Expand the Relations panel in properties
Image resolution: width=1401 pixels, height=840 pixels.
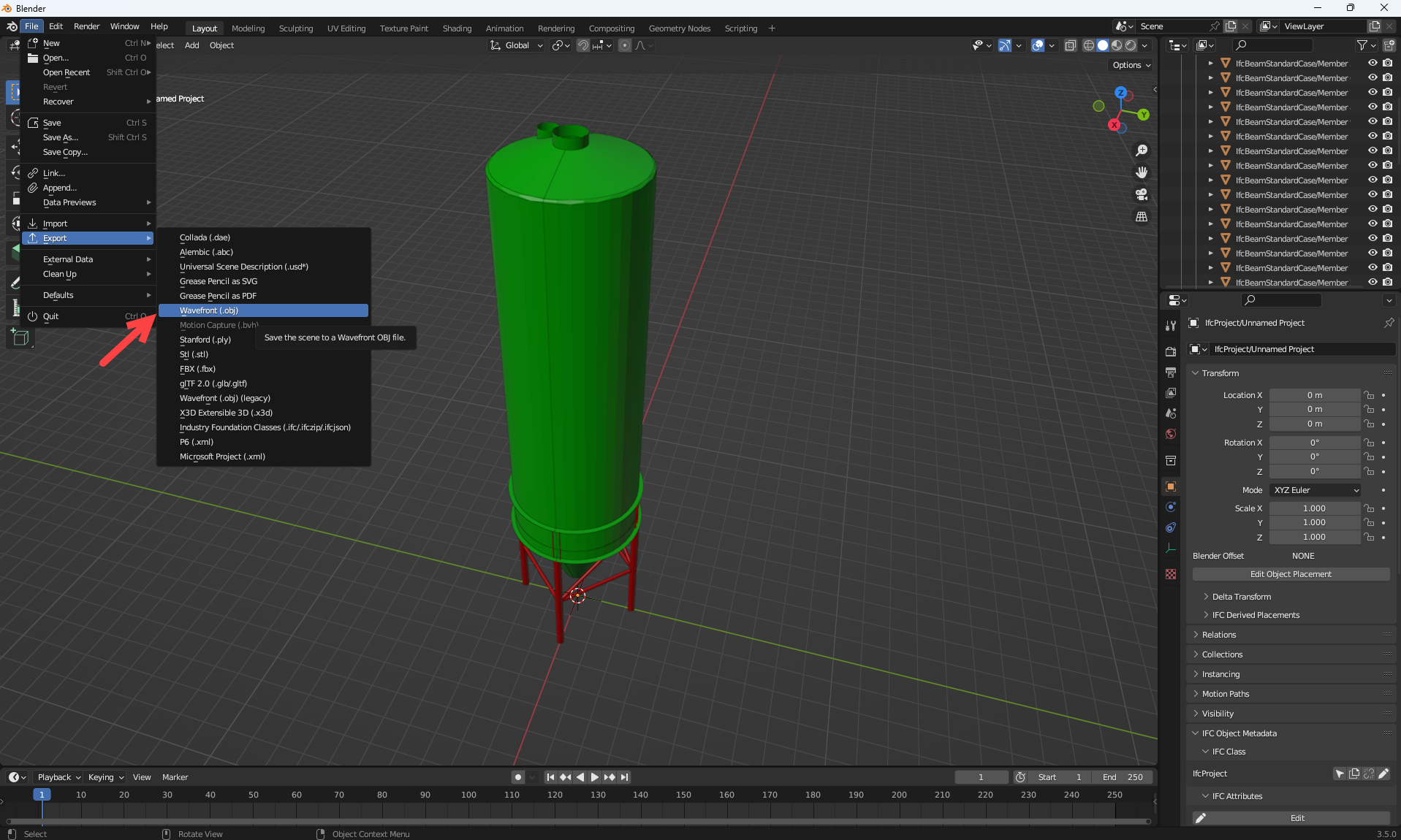[1219, 634]
